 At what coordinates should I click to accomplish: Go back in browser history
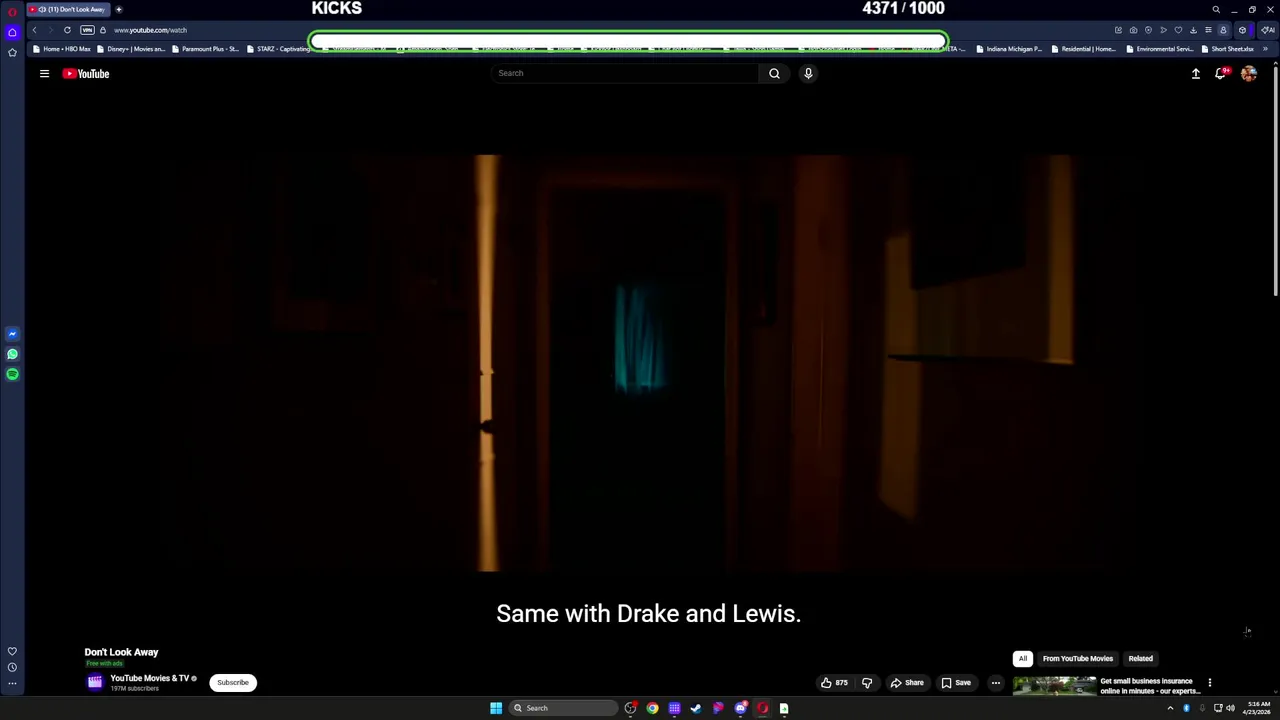pyautogui.click(x=34, y=30)
